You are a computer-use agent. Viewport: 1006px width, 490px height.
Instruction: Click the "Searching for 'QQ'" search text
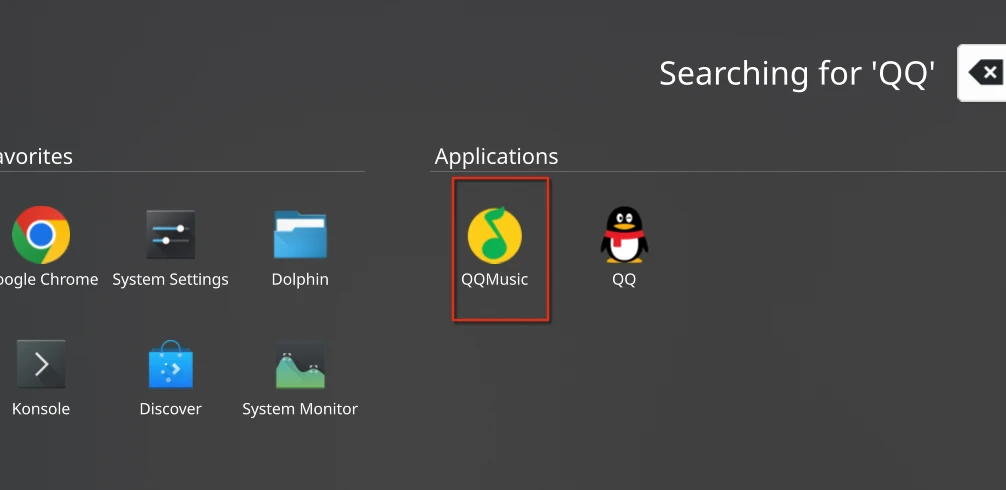pos(797,74)
